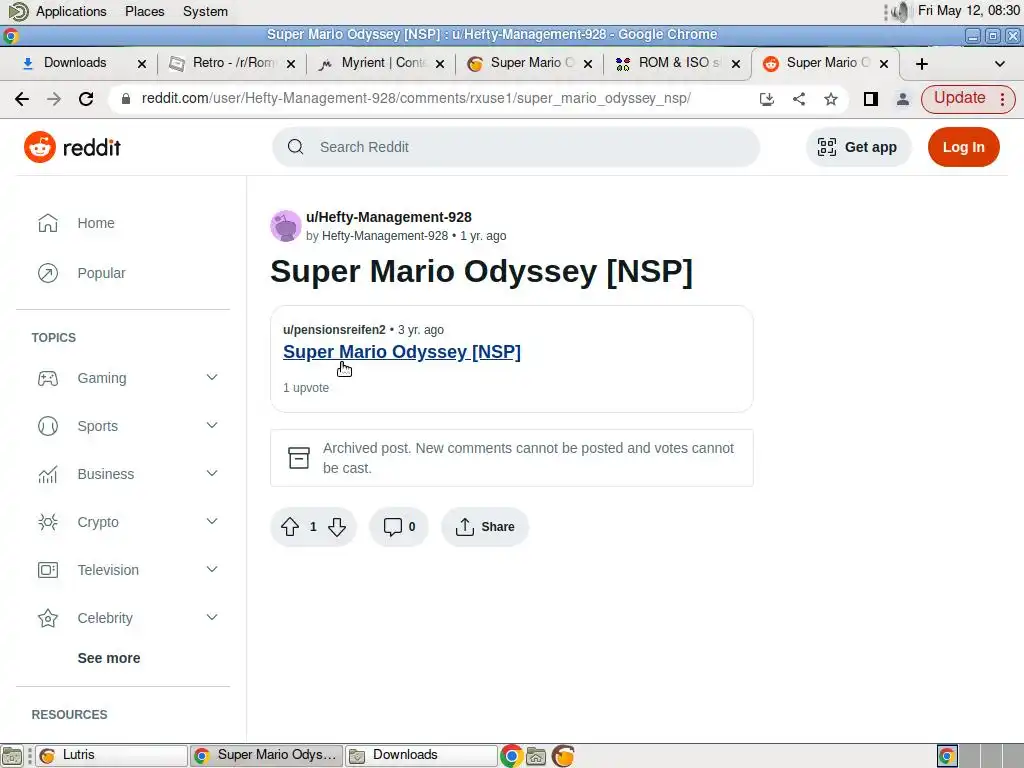The width and height of the screenshot is (1024, 768).
Task: Click the address bar URL
Action: [416, 99]
